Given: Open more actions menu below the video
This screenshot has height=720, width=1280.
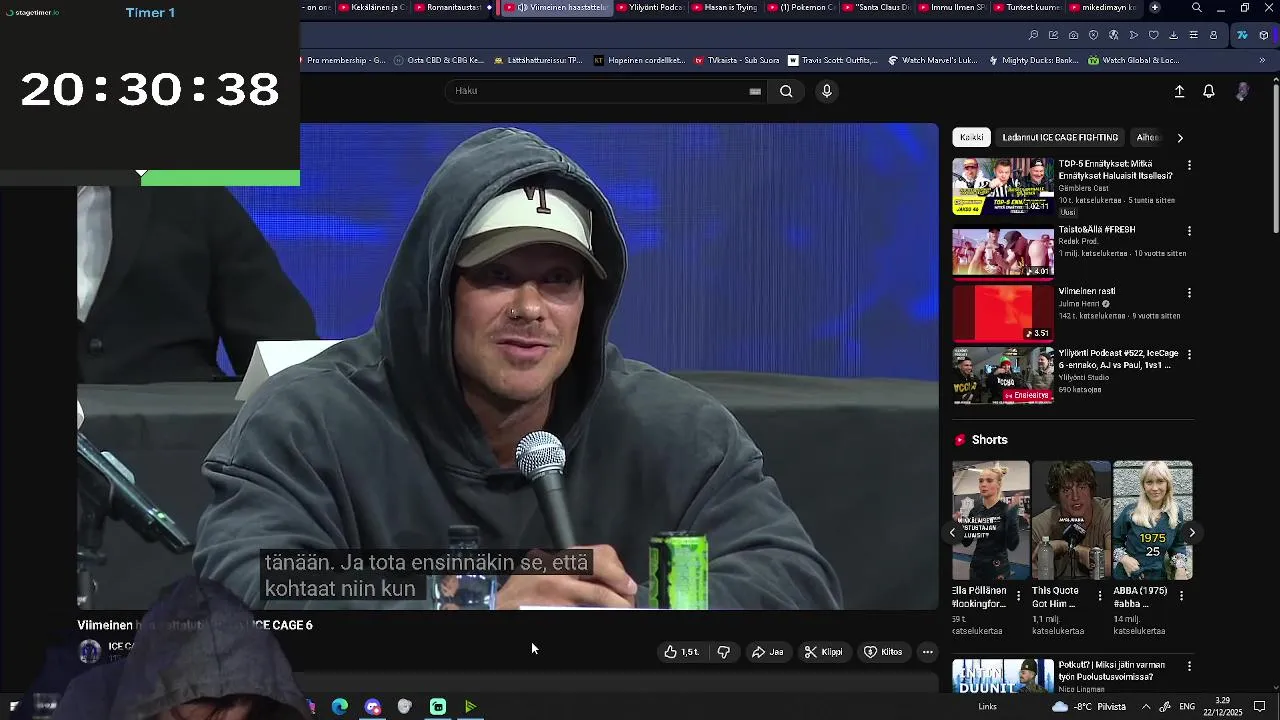Looking at the screenshot, I should (928, 652).
